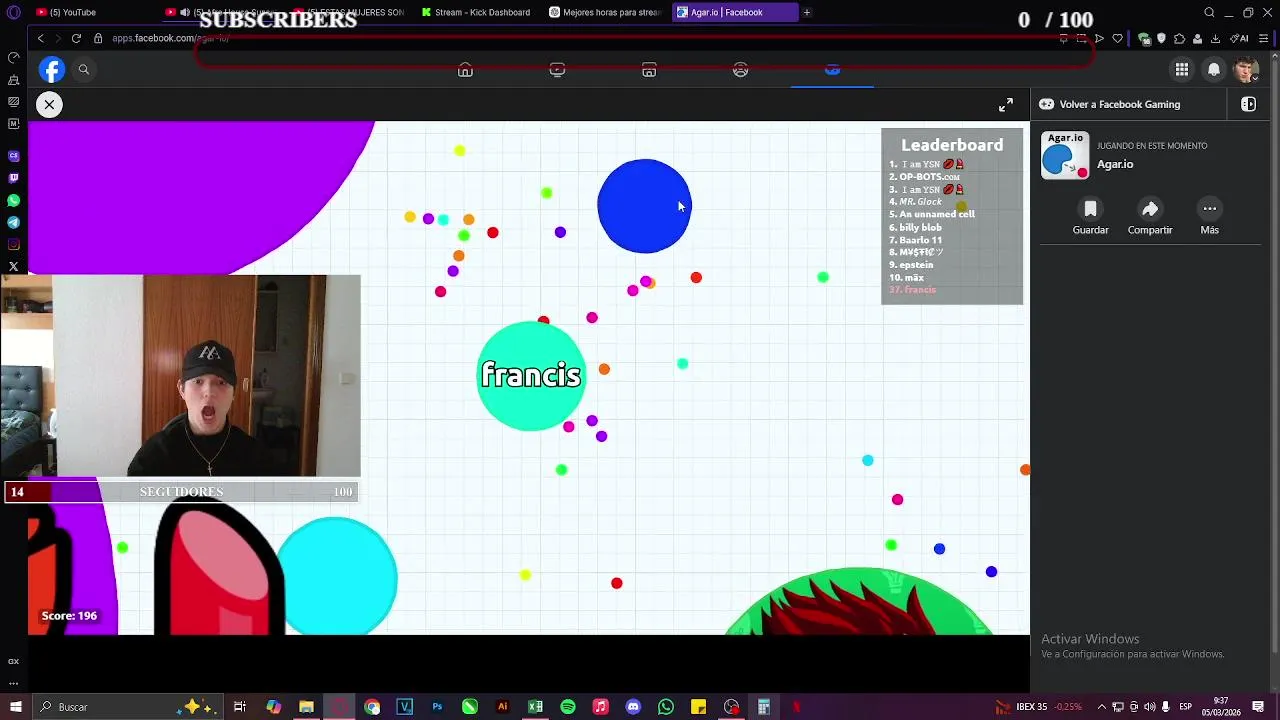Open WhatsApp in the browser sidebar

[13, 200]
